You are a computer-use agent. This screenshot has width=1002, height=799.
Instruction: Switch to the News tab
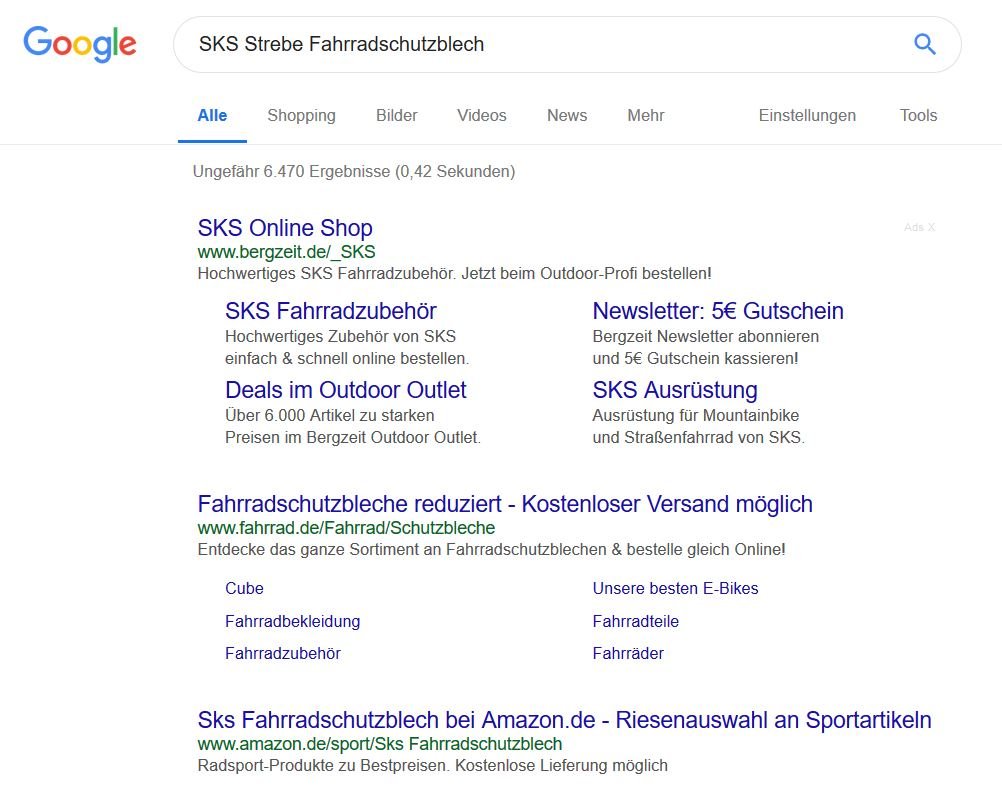click(x=567, y=116)
